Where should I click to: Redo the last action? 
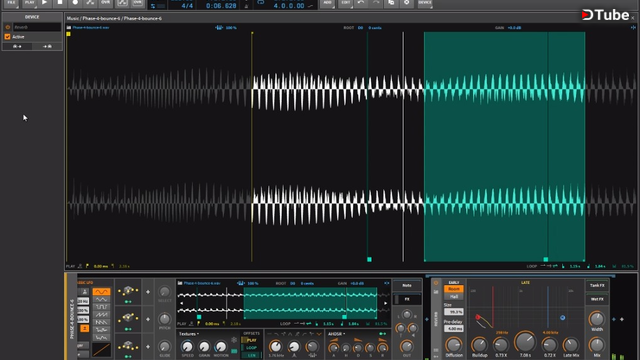click(376, 2)
